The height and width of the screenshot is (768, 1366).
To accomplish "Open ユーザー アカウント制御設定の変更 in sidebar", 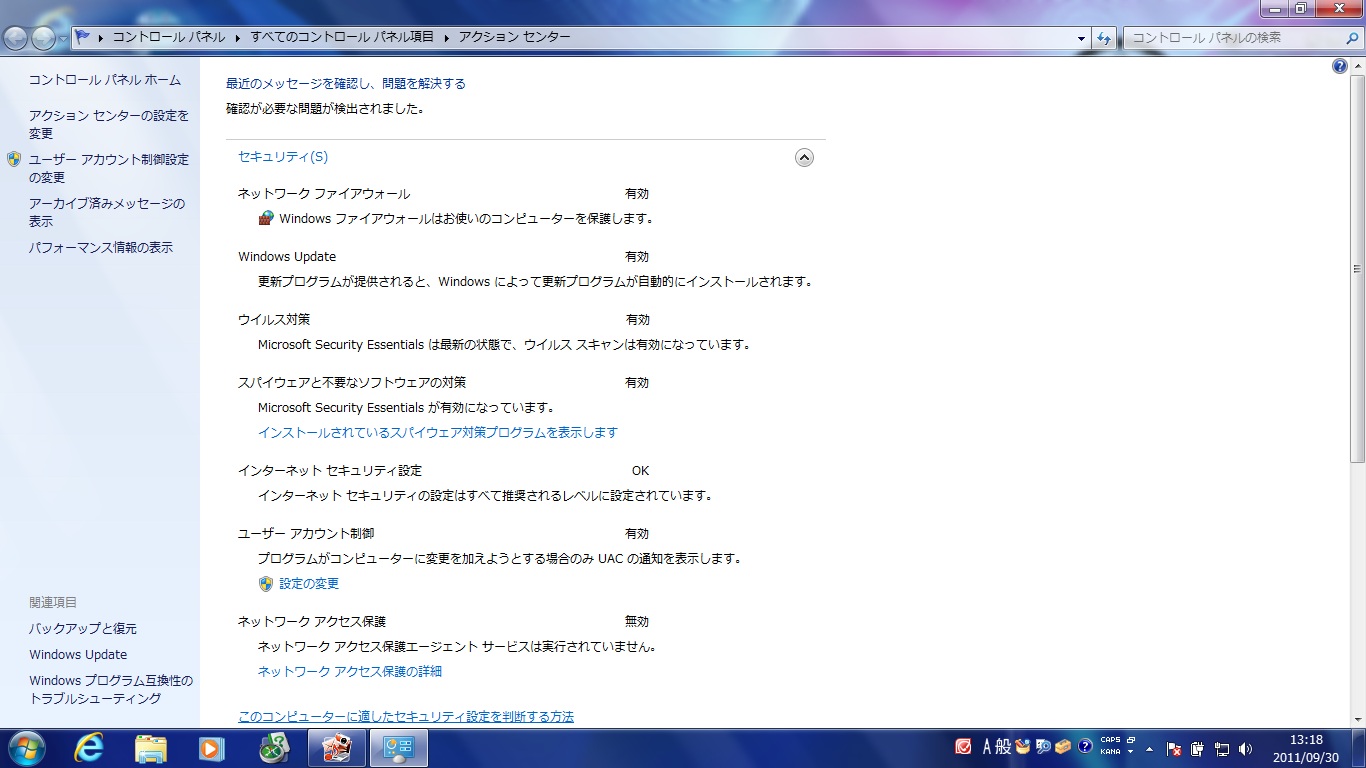I will (108, 169).
